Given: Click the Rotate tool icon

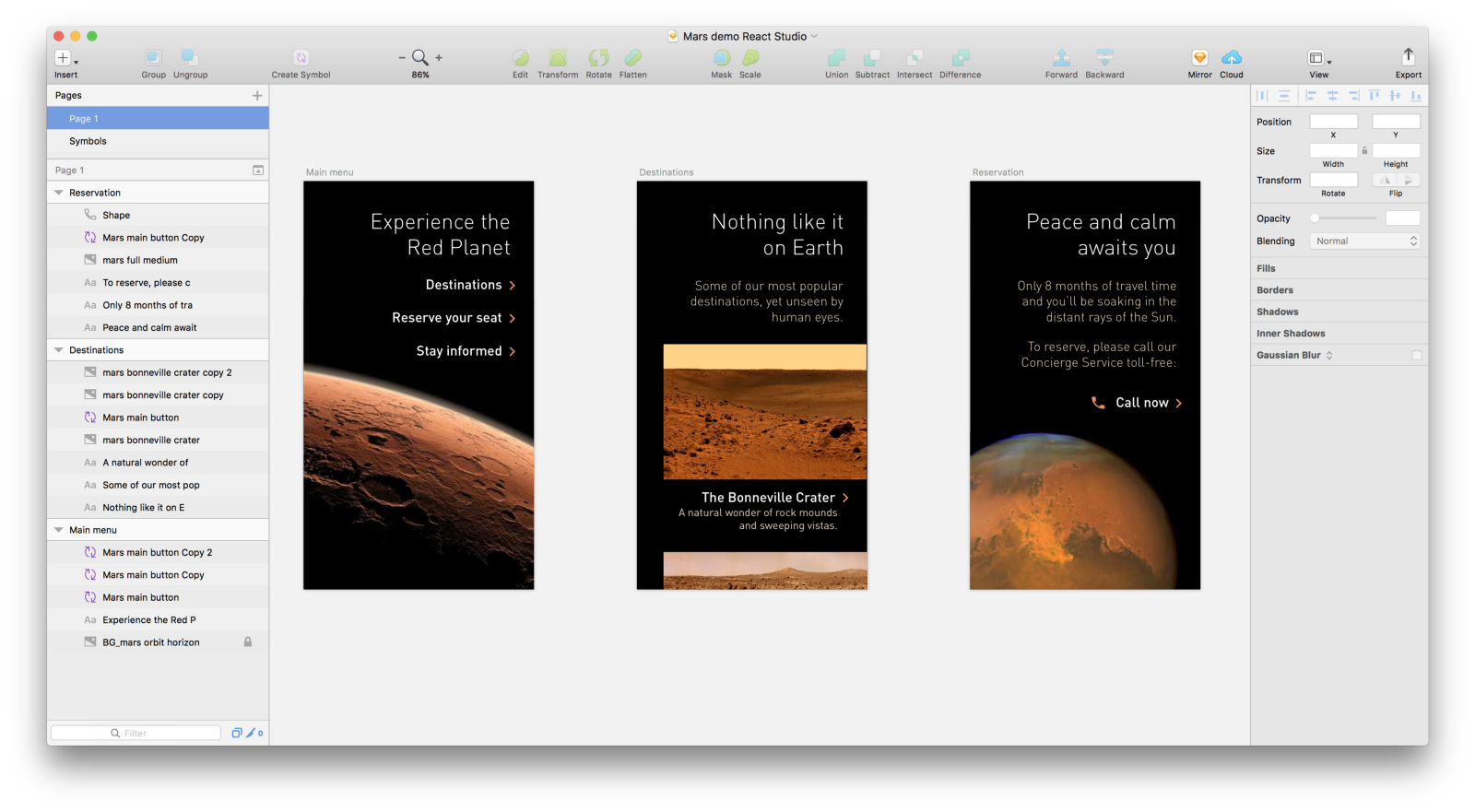Looking at the screenshot, I should point(598,58).
